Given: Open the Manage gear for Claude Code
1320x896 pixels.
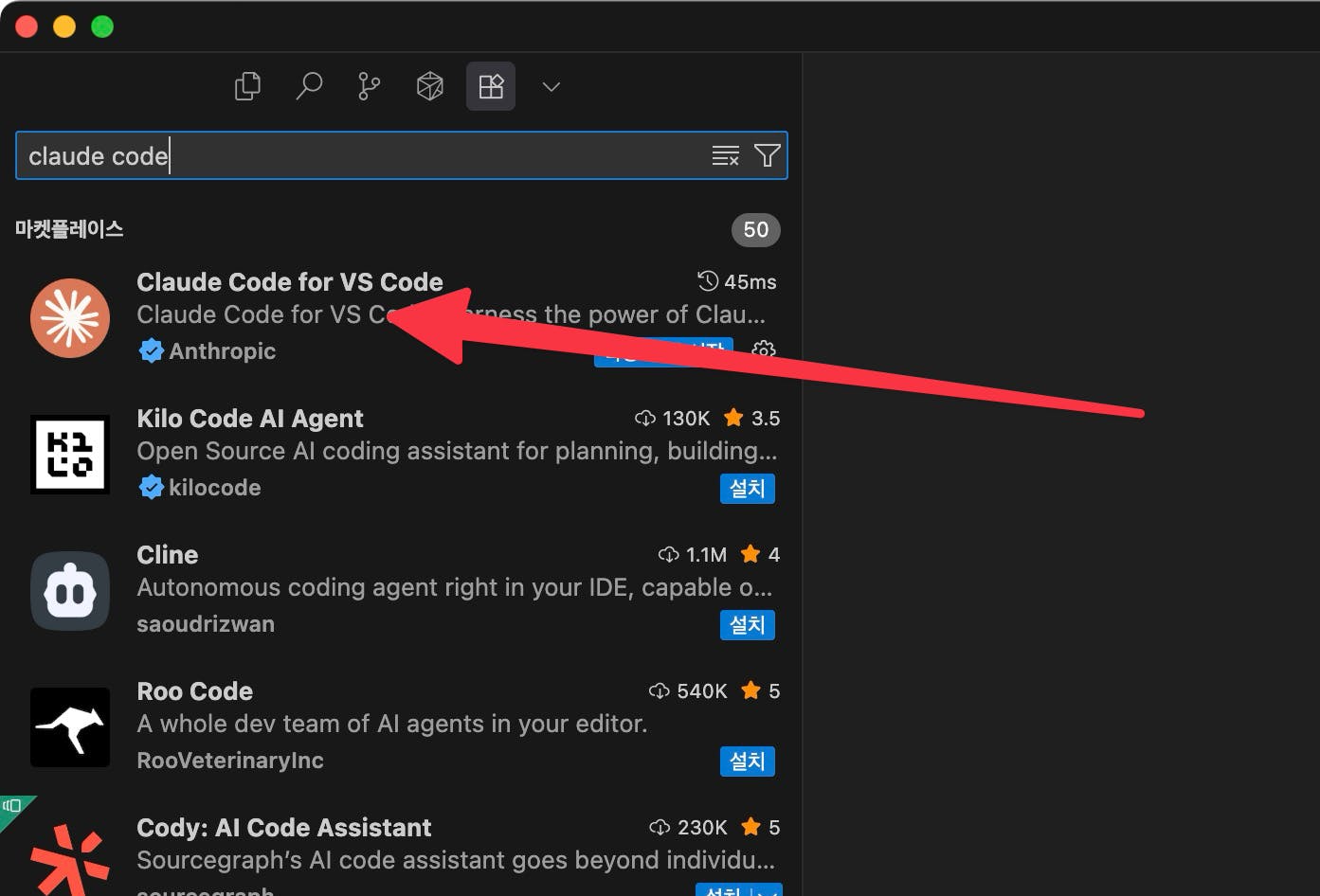Looking at the screenshot, I should (764, 351).
